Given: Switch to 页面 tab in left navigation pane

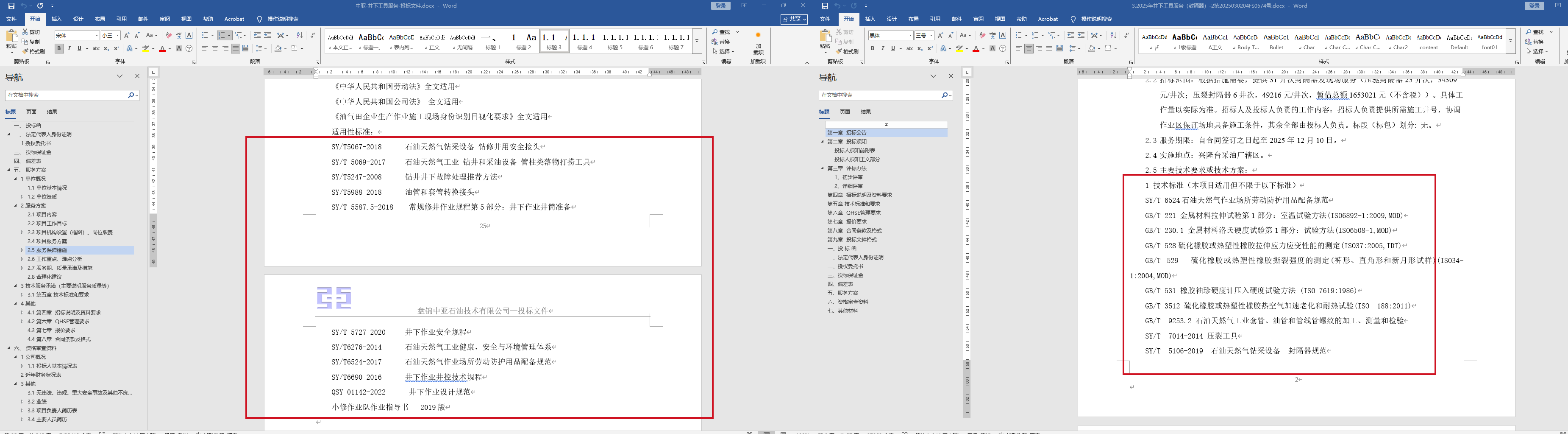Looking at the screenshot, I should pyautogui.click(x=31, y=112).
